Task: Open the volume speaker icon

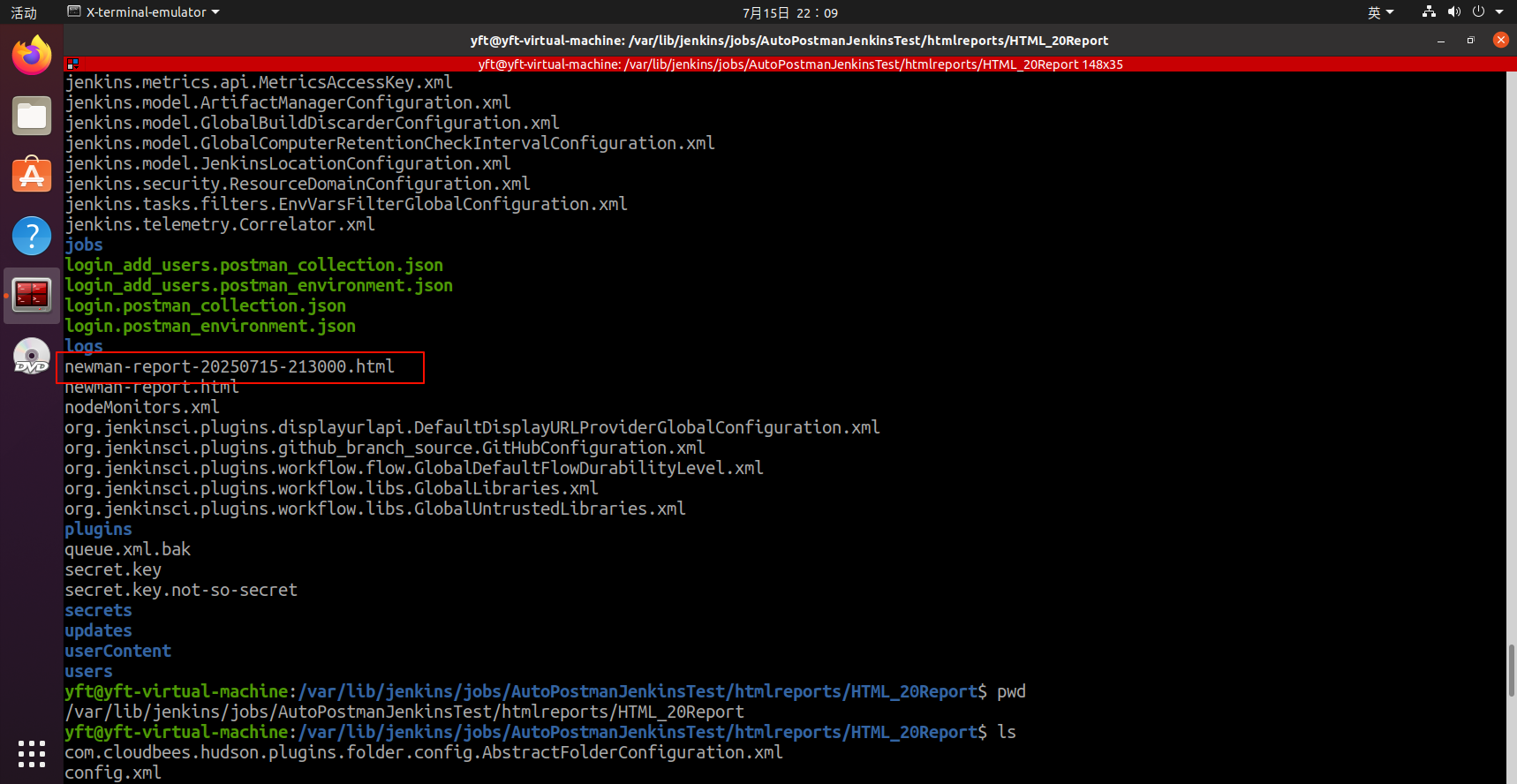Action: pyautogui.click(x=1453, y=11)
